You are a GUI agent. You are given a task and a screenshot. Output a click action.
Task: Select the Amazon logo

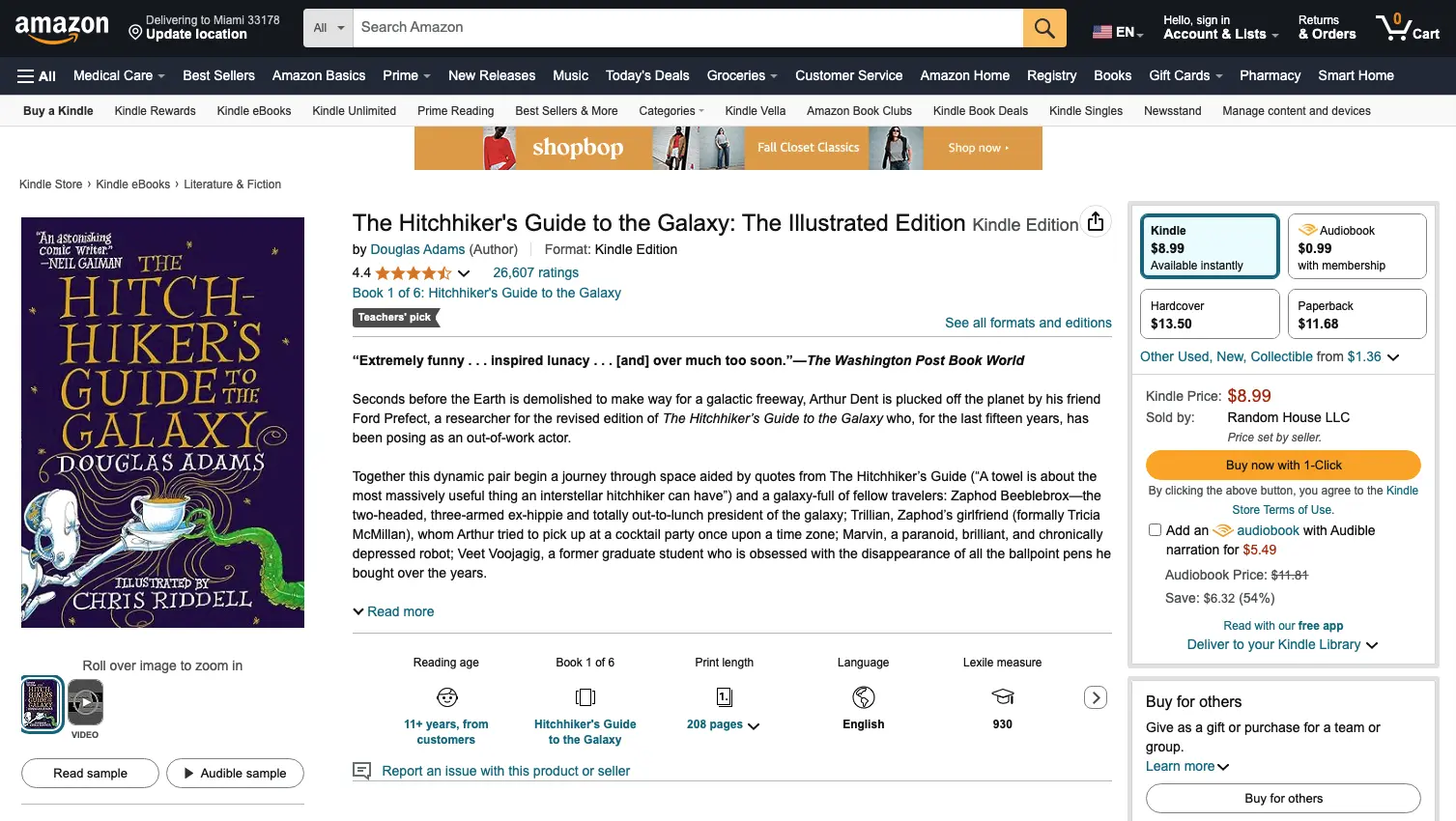pos(60,28)
